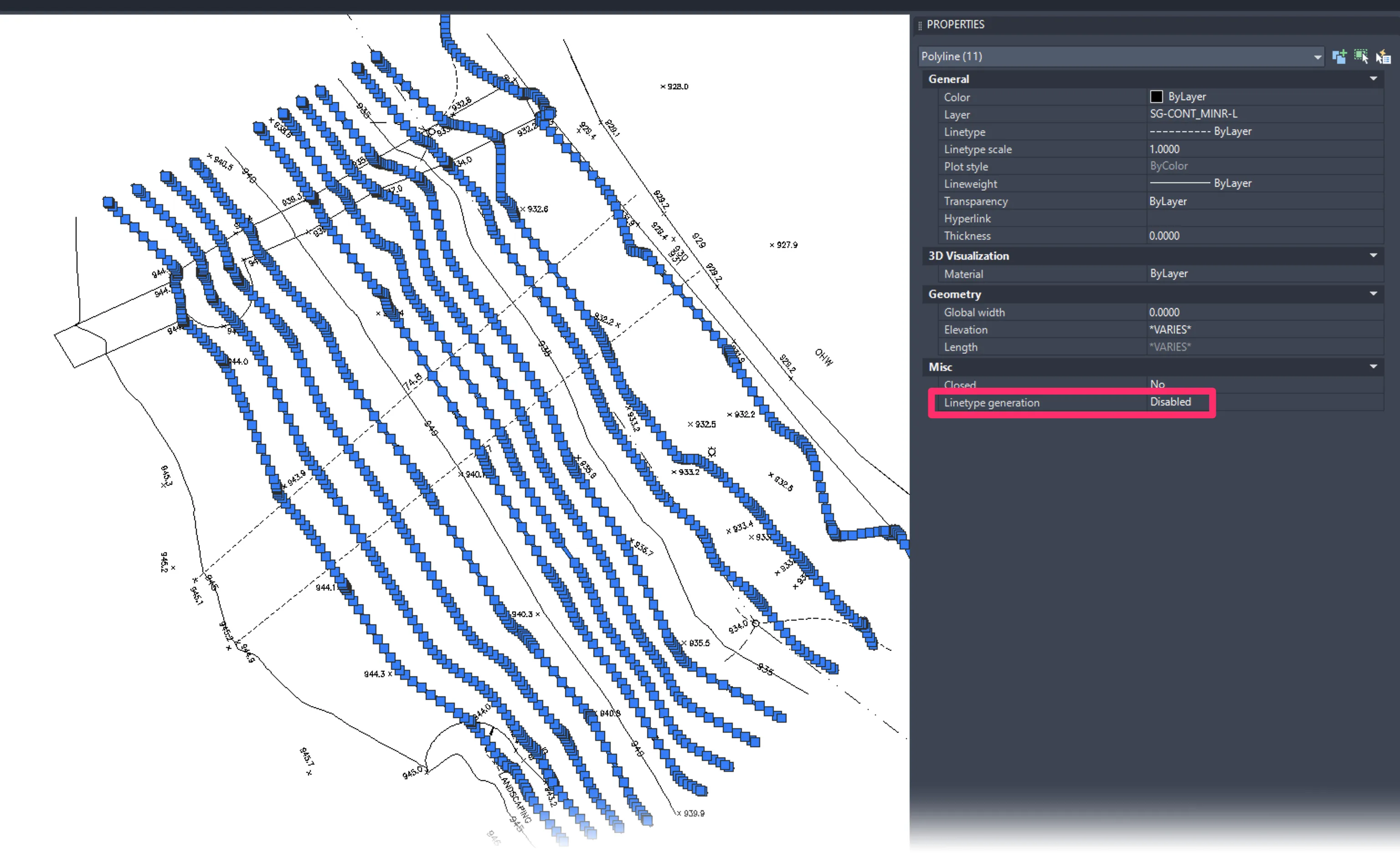Edit the Global width field

pyautogui.click(x=1164, y=312)
